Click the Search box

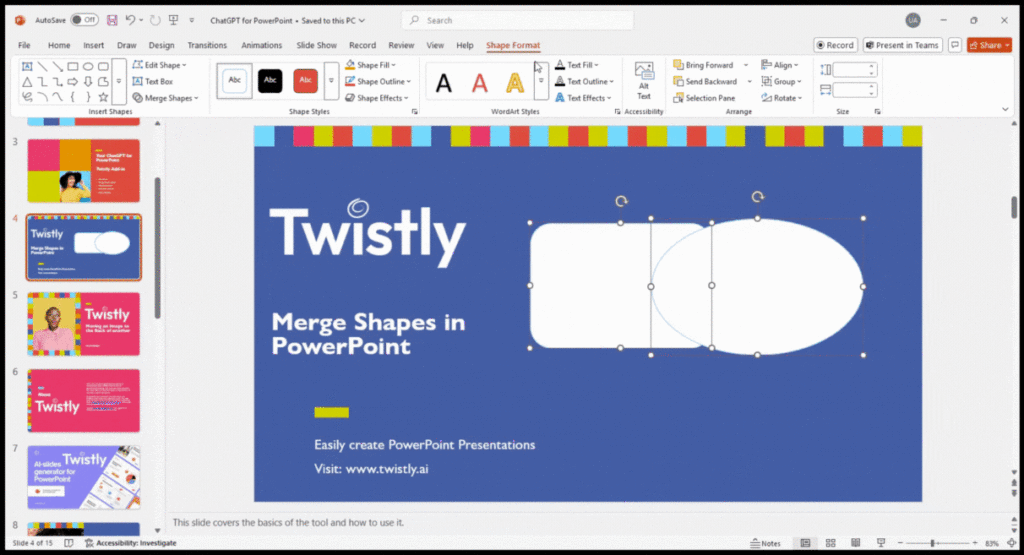[517, 20]
